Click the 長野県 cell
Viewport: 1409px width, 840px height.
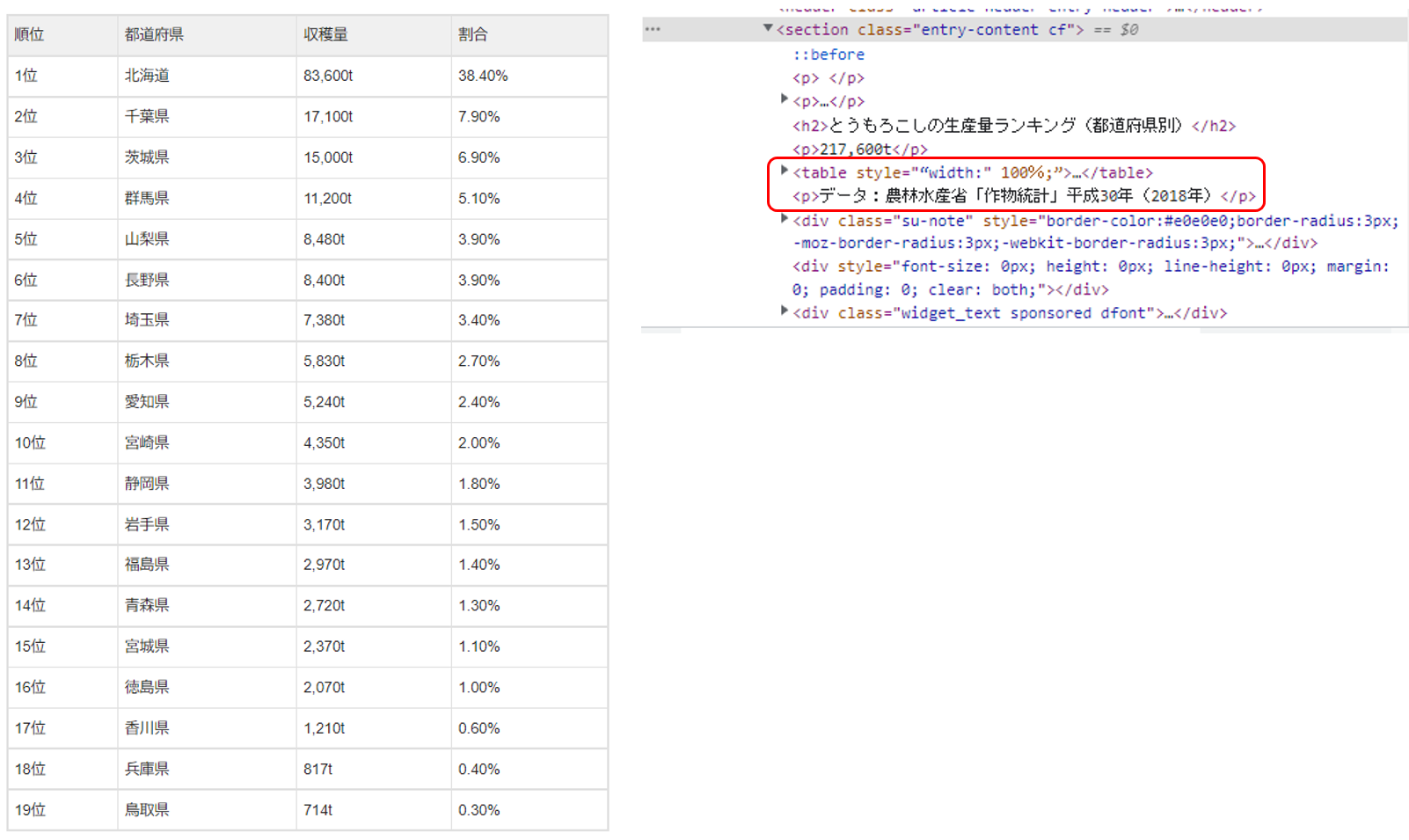(207, 281)
